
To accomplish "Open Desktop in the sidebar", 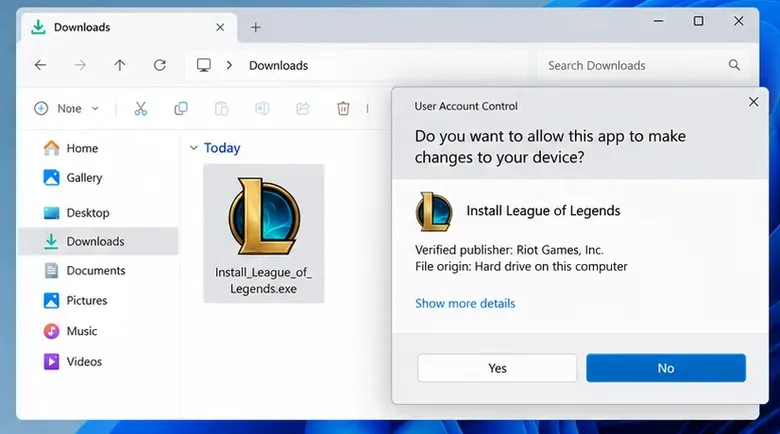I will pyautogui.click(x=98, y=213).
